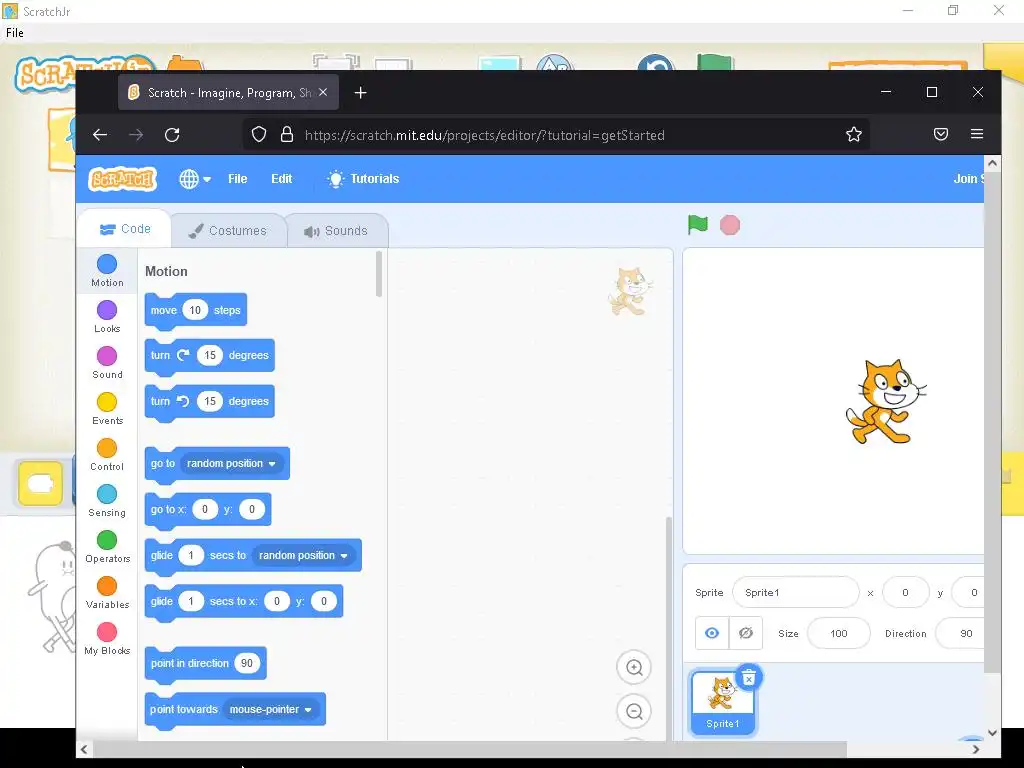Open the File menu in Scratch
Screen dimensions: 1024x768
coord(237,179)
